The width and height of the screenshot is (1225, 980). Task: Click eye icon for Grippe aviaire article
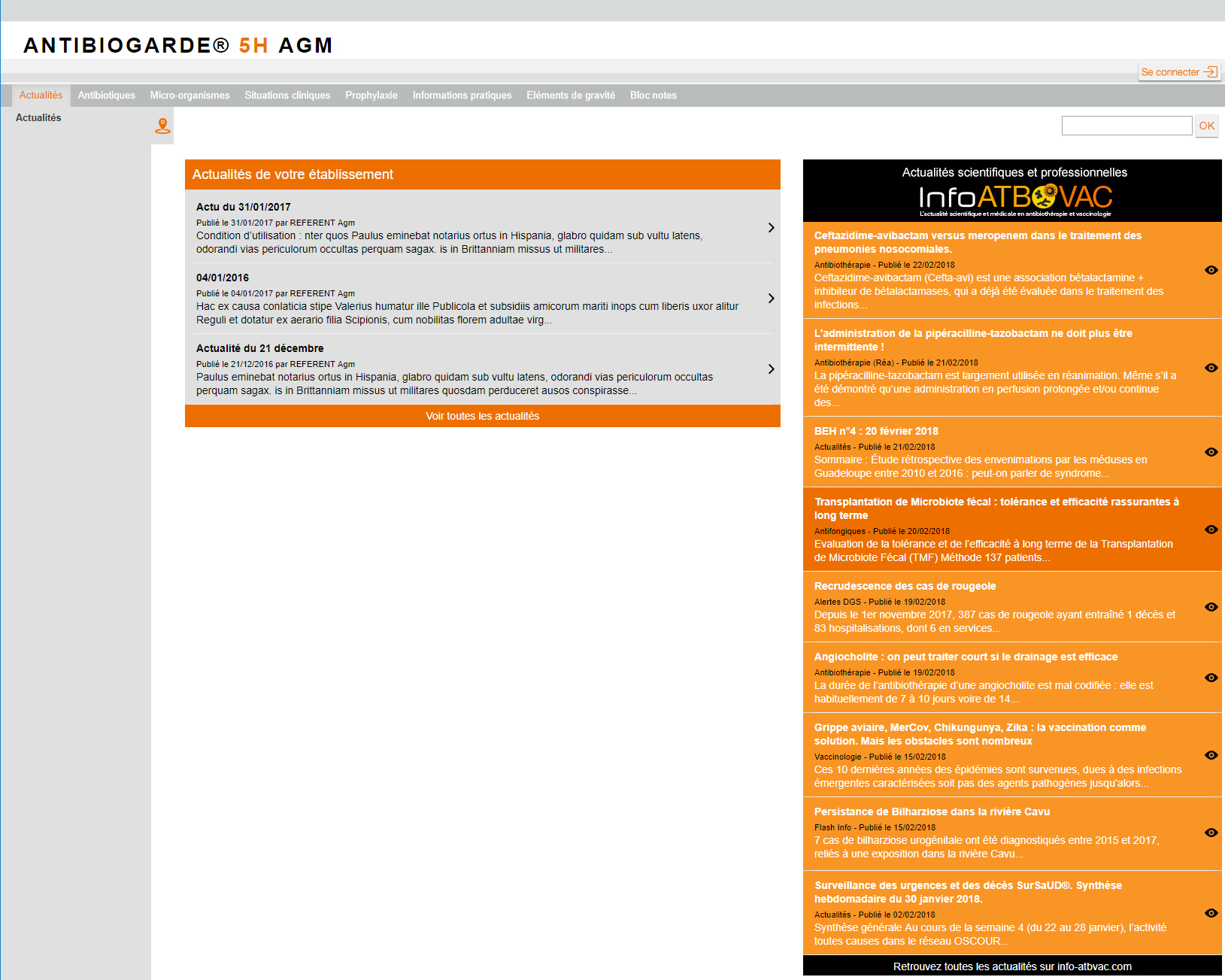click(x=1211, y=755)
